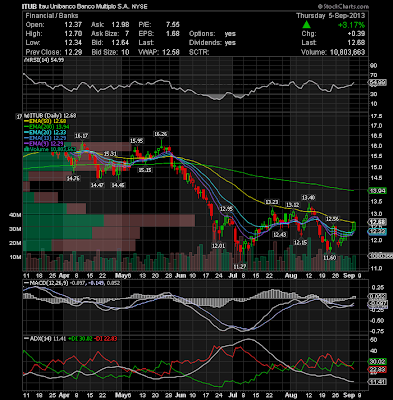The width and height of the screenshot is (393, 400).
Task: Click the '14.45' price low label
Action: (x=118, y=185)
